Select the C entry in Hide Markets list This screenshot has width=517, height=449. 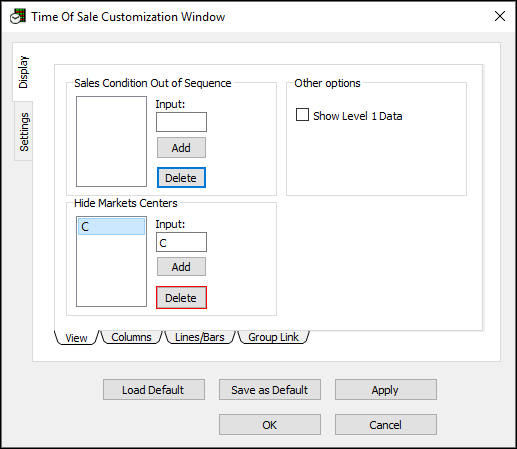click(111, 226)
